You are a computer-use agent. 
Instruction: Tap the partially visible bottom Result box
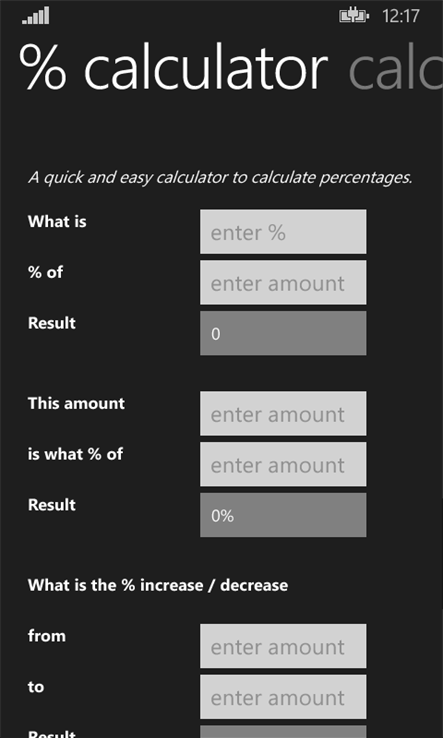283,732
